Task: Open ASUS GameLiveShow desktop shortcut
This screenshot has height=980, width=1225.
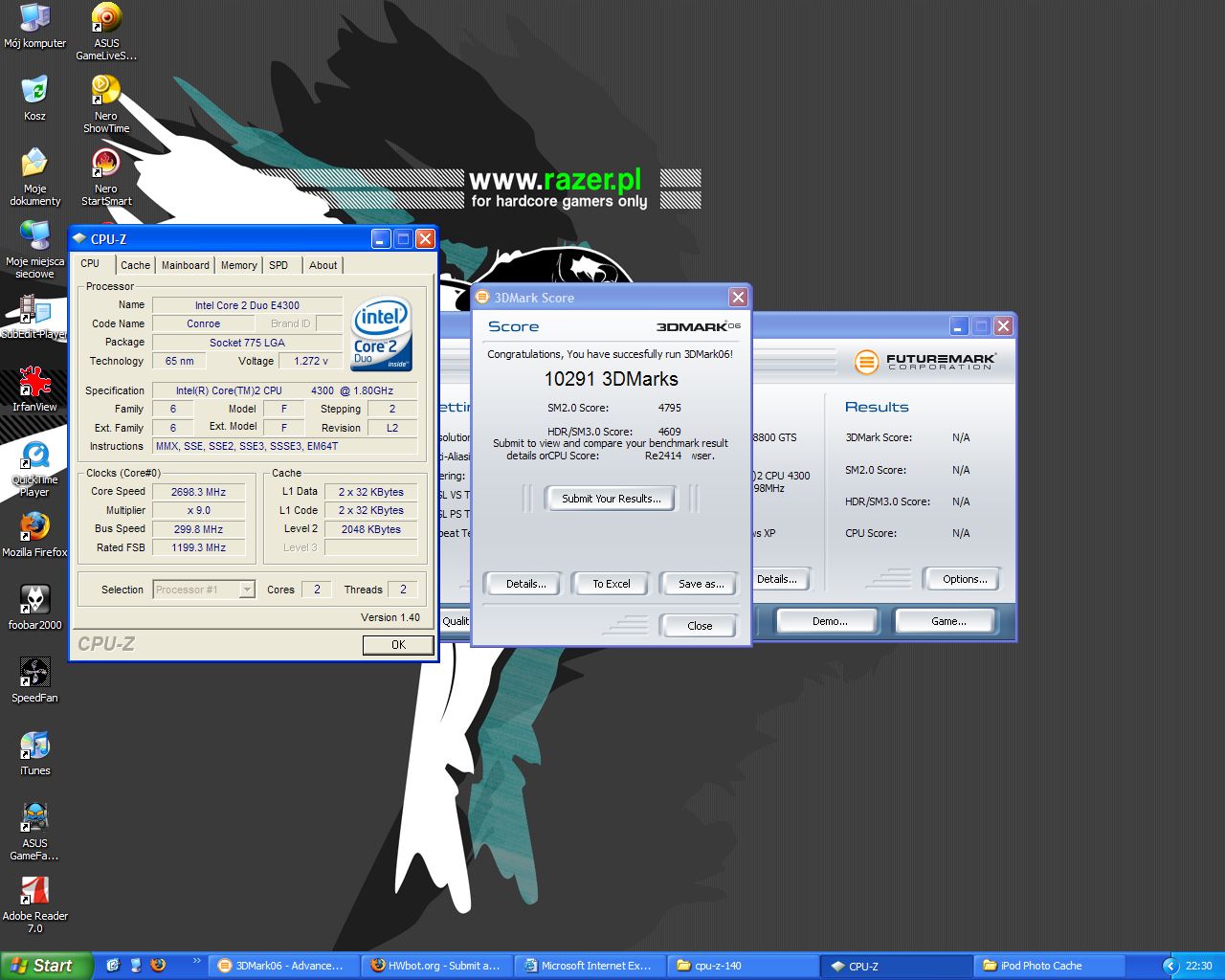Action: point(106,32)
